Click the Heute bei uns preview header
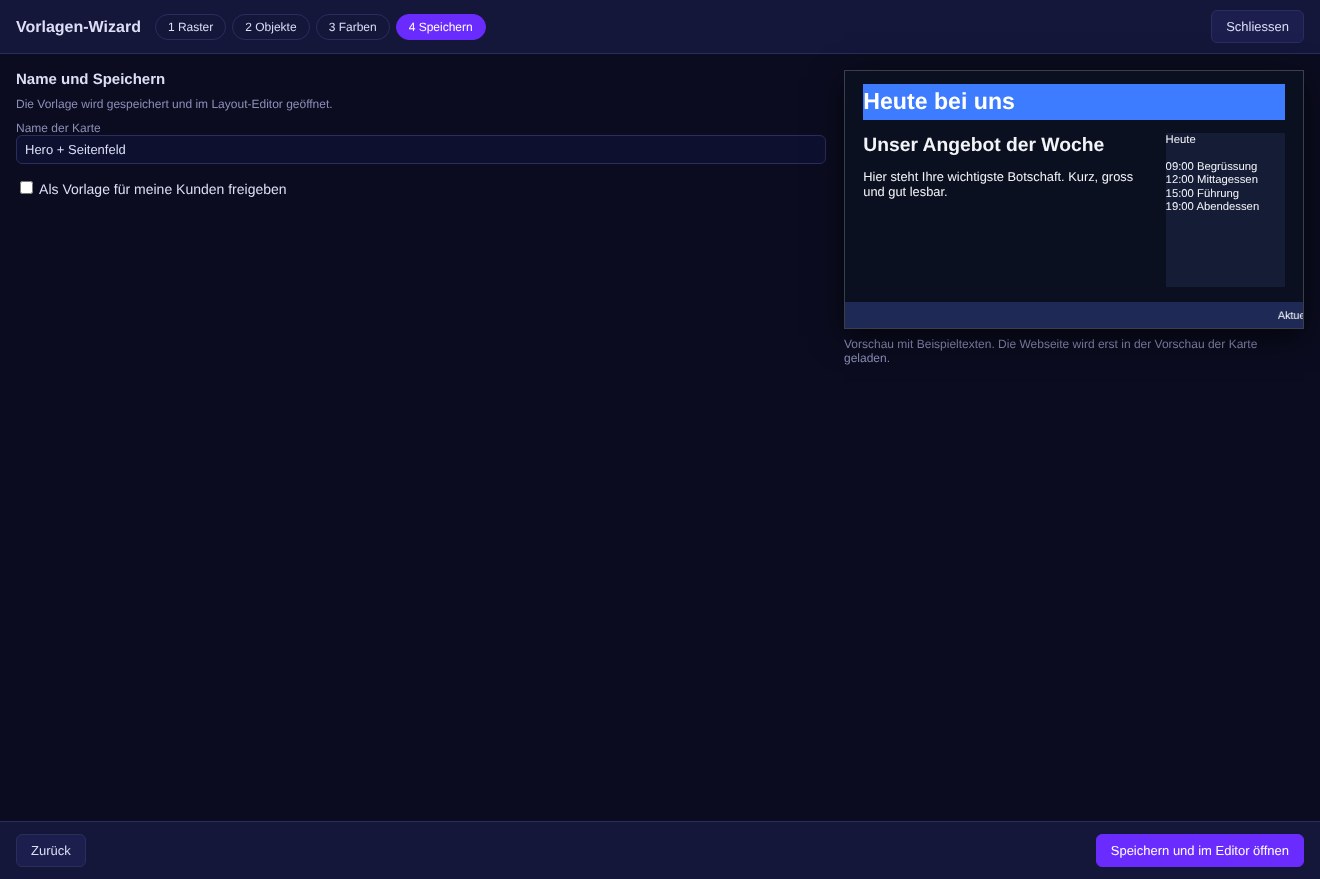This screenshot has width=1320, height=879. pyautogui.click(x=1074, y=102)
